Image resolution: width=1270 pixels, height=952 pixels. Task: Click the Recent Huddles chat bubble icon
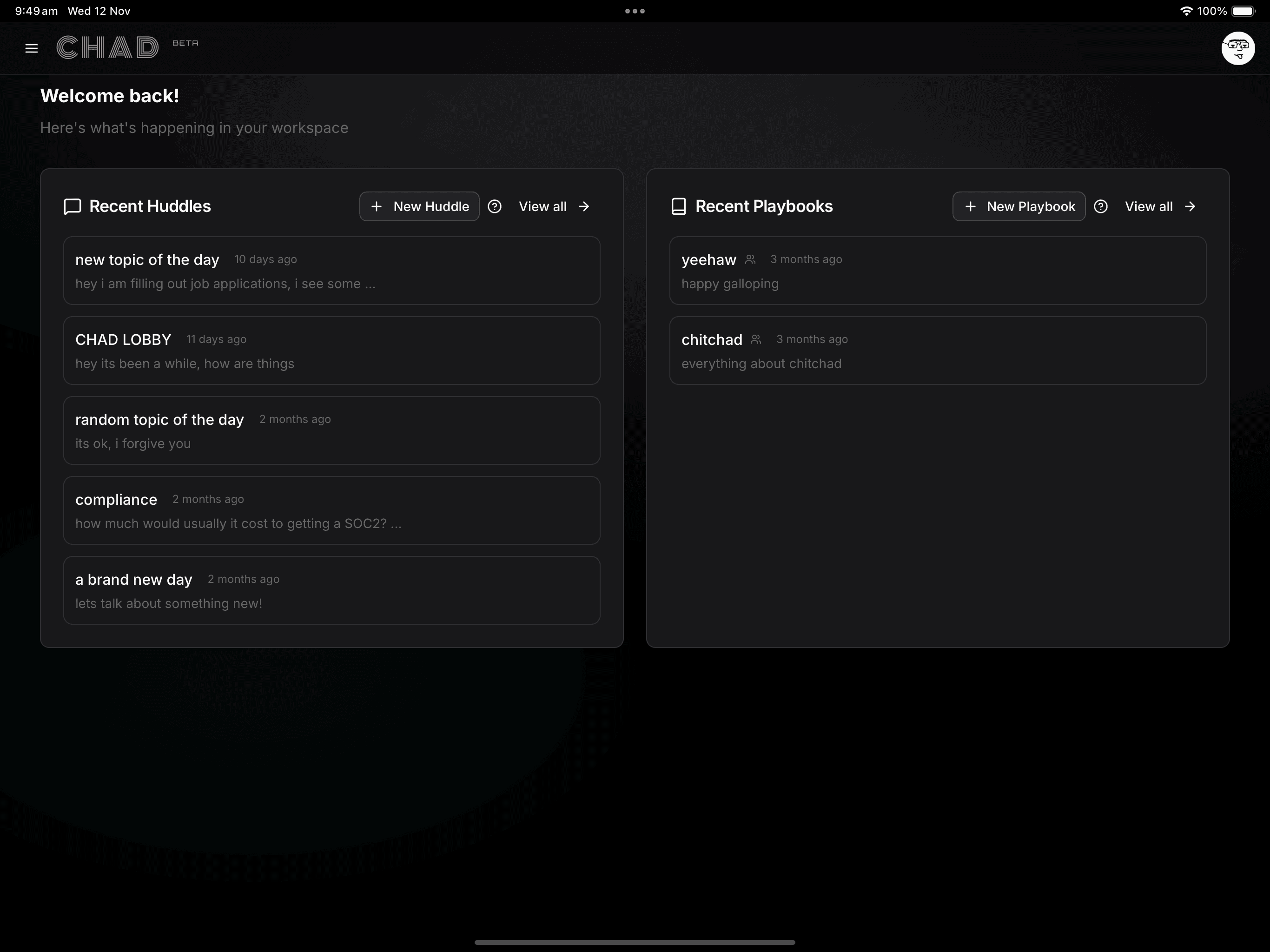(x=73, y=207)
